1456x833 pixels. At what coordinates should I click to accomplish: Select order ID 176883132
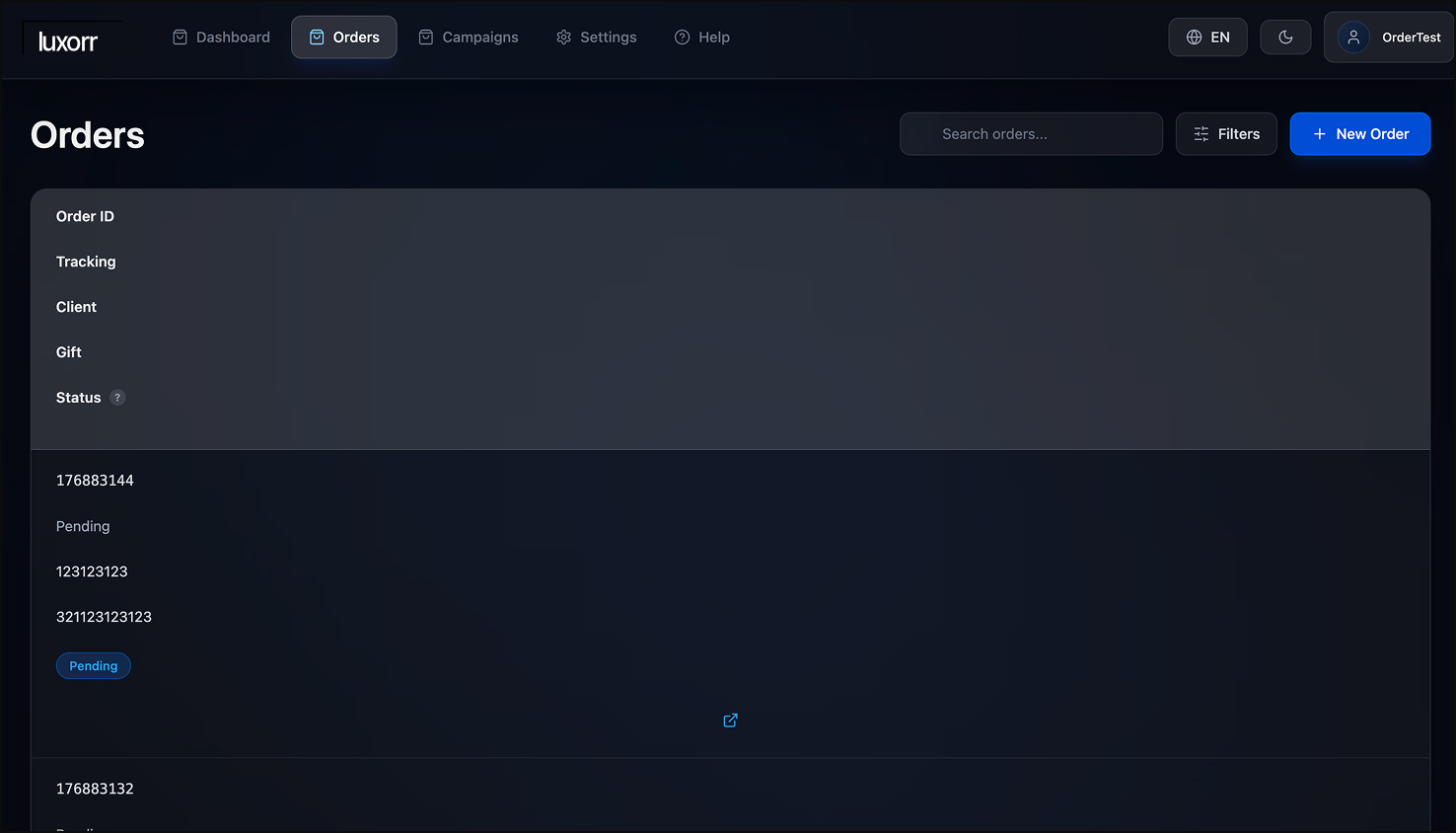click(x=95, y=789)
